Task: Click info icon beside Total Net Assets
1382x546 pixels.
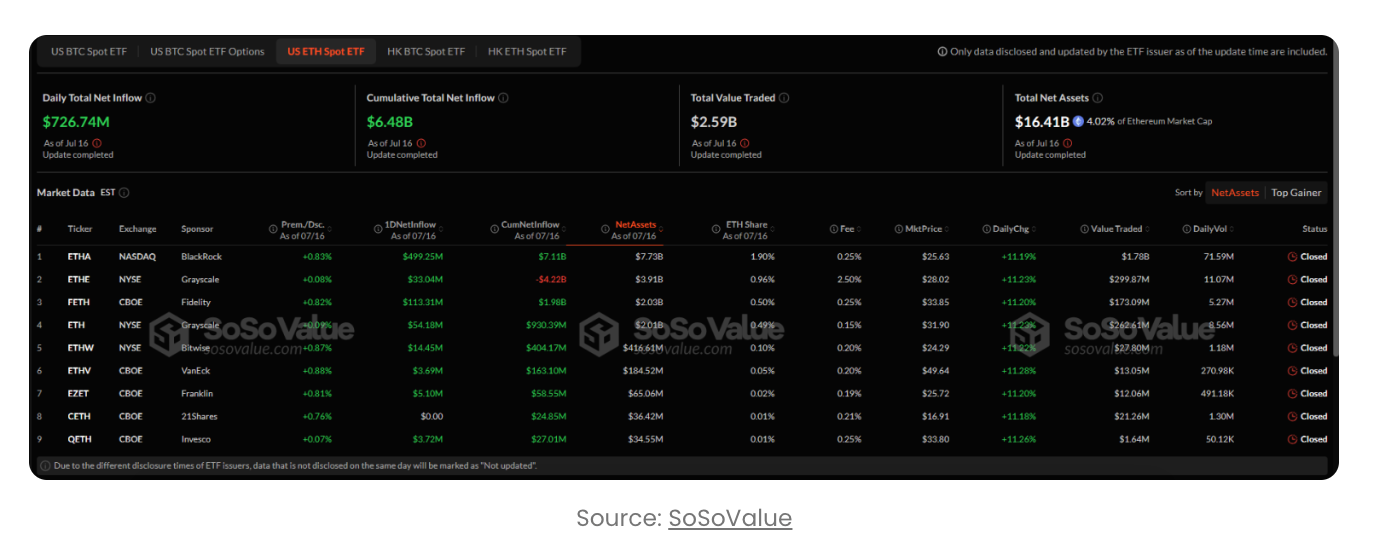Action: click(1097, 98)
